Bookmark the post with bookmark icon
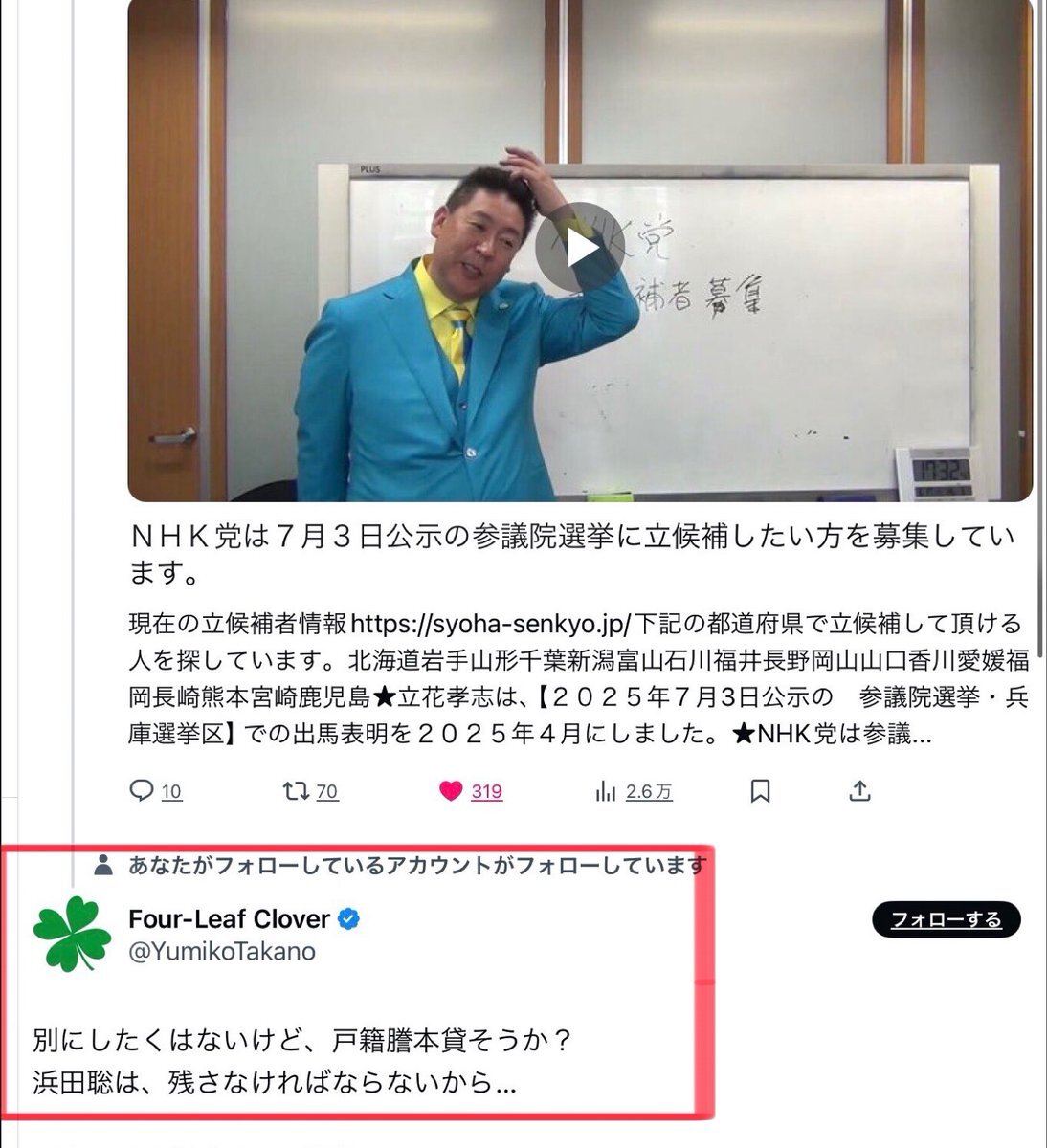This screenshot has height=1148, width=1047. (x=761, y=791)
